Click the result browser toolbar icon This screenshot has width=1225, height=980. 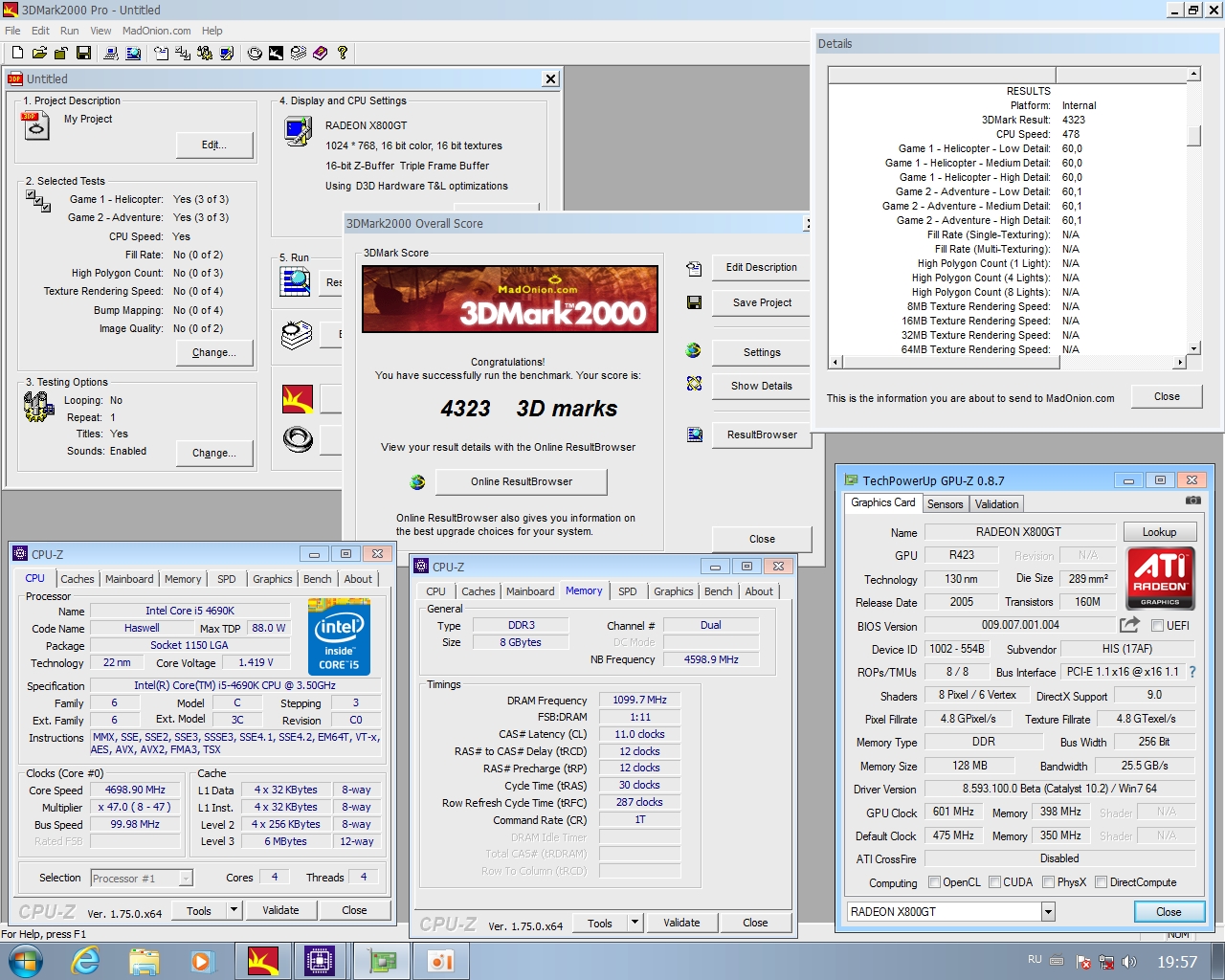(x=133, y=53)
